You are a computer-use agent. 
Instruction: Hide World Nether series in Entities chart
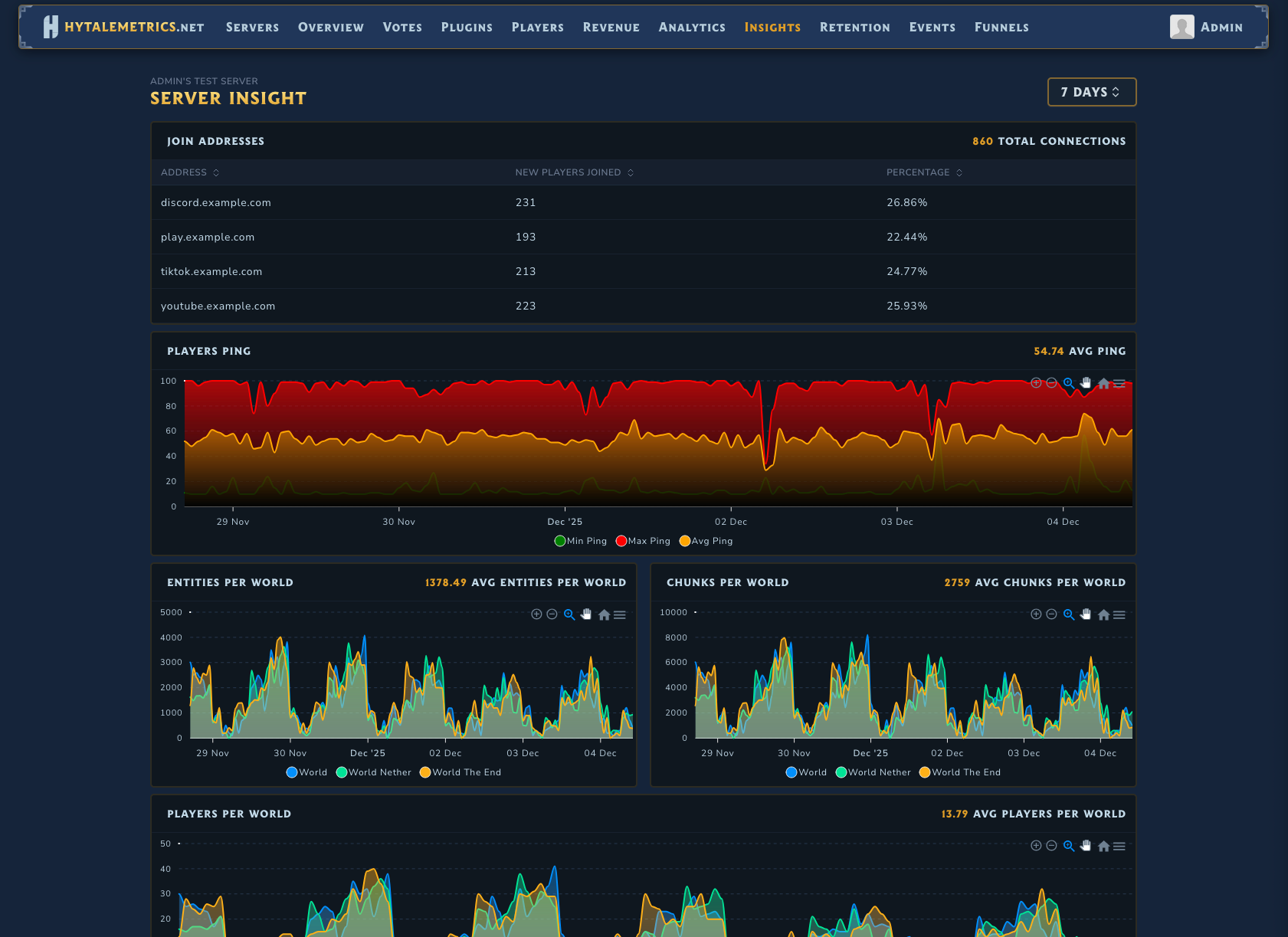tap(374, 772)
